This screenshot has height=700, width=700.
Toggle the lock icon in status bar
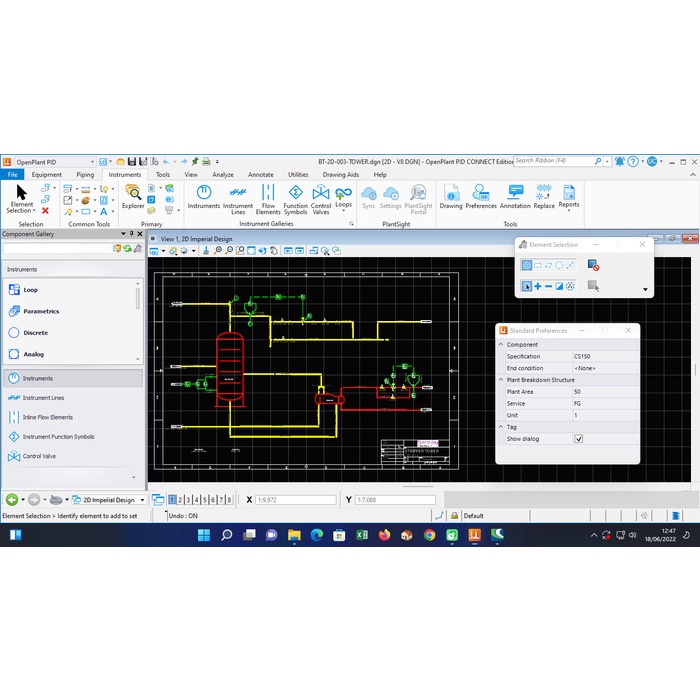[454, 516]
